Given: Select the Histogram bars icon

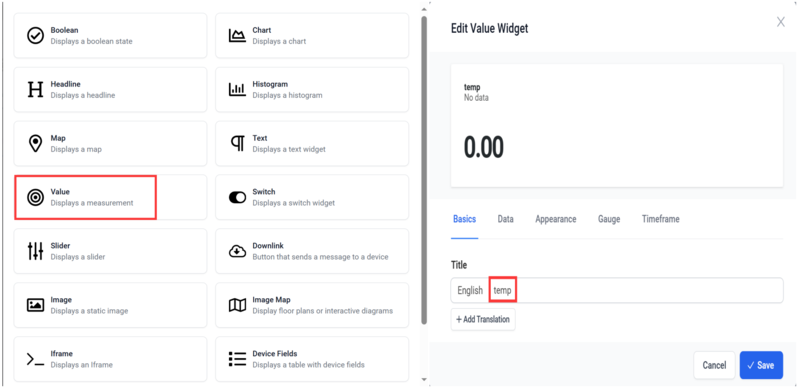Looking at the screenshot, I should pos(237,90).
